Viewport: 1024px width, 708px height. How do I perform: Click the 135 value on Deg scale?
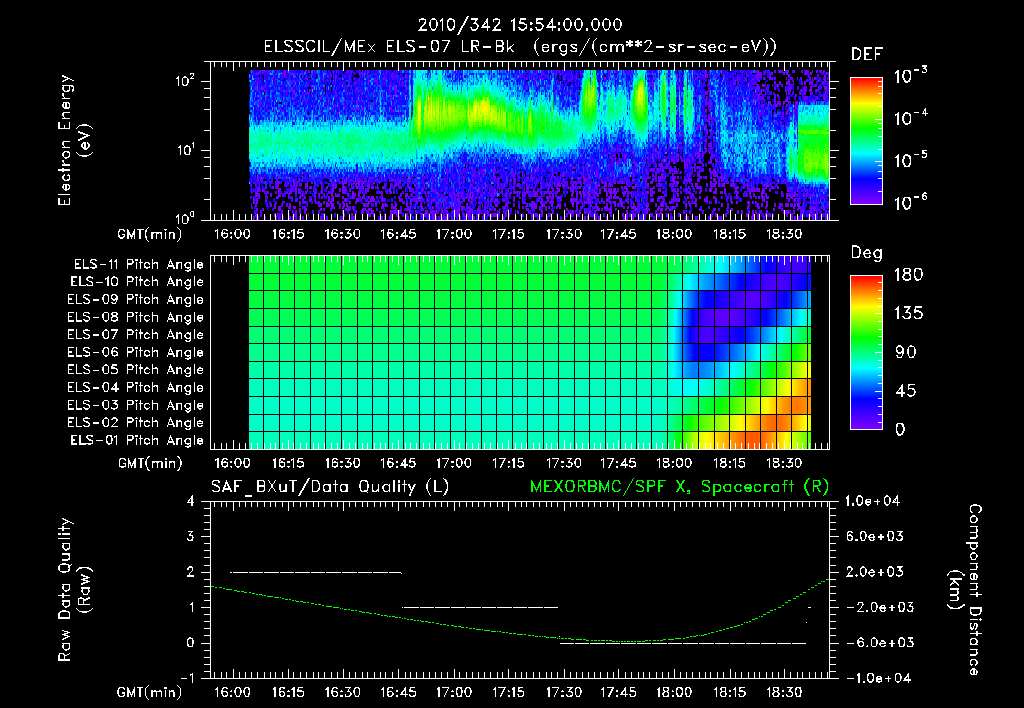[908, 313]
